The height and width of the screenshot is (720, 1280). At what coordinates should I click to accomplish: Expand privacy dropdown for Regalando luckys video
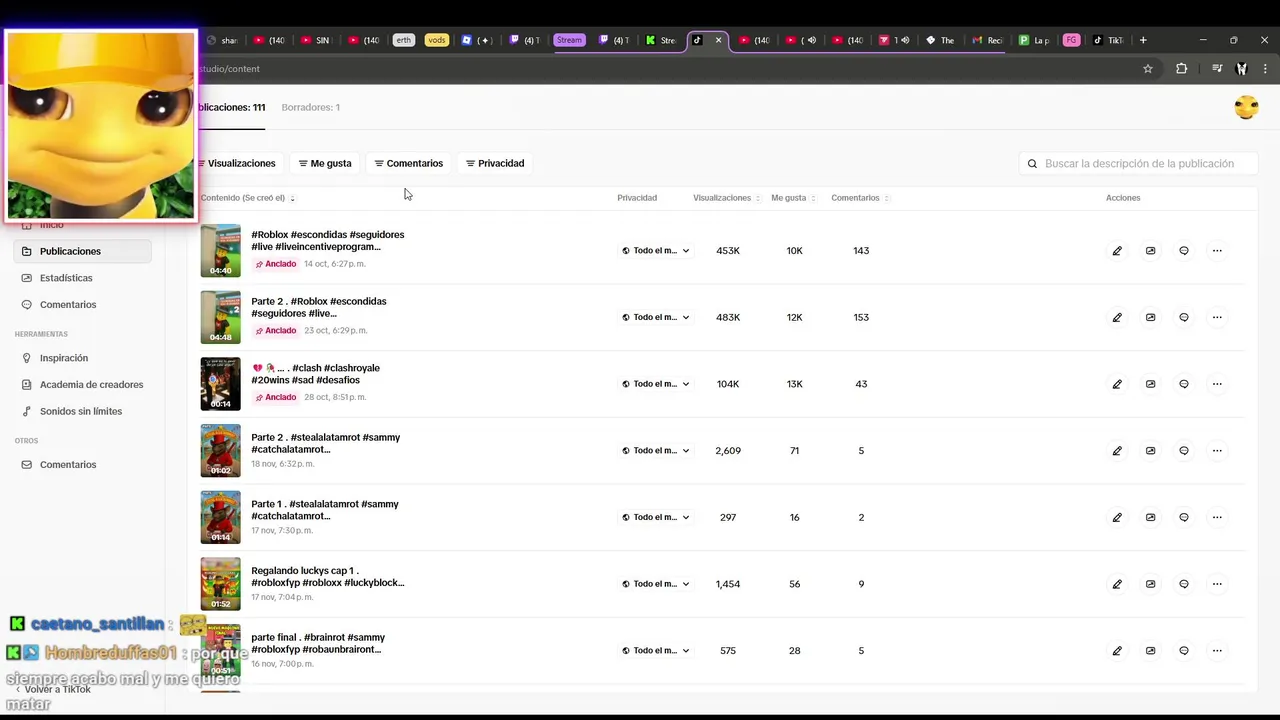[x=656, y=584]
